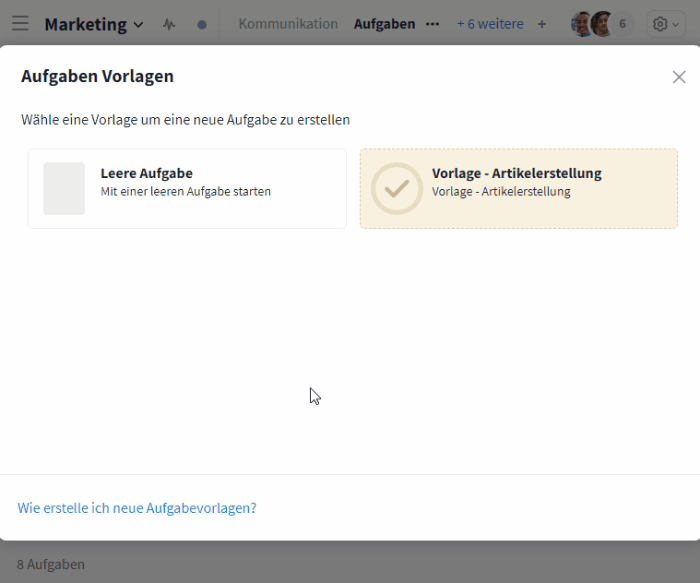Open the hamburger menu icon

(20, 24)
